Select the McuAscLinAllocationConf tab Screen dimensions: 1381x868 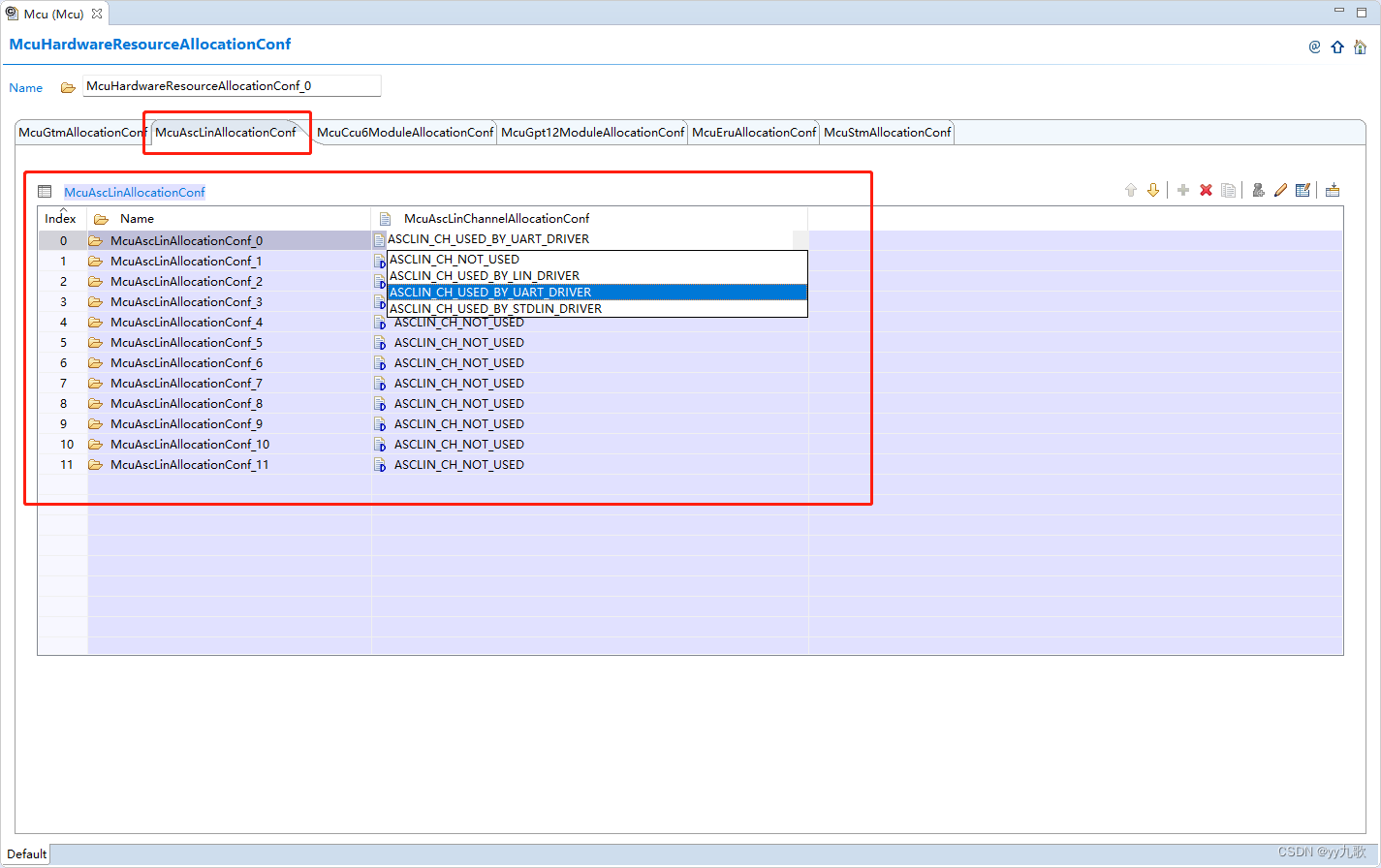pos(226,133)
